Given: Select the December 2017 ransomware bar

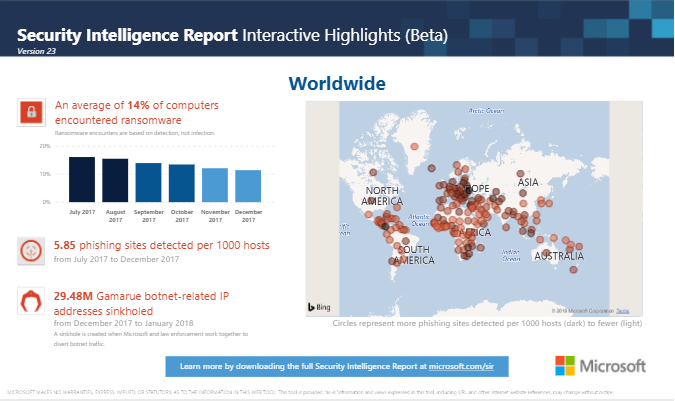Looking at the screenshot, I should (x=248, y=186).
